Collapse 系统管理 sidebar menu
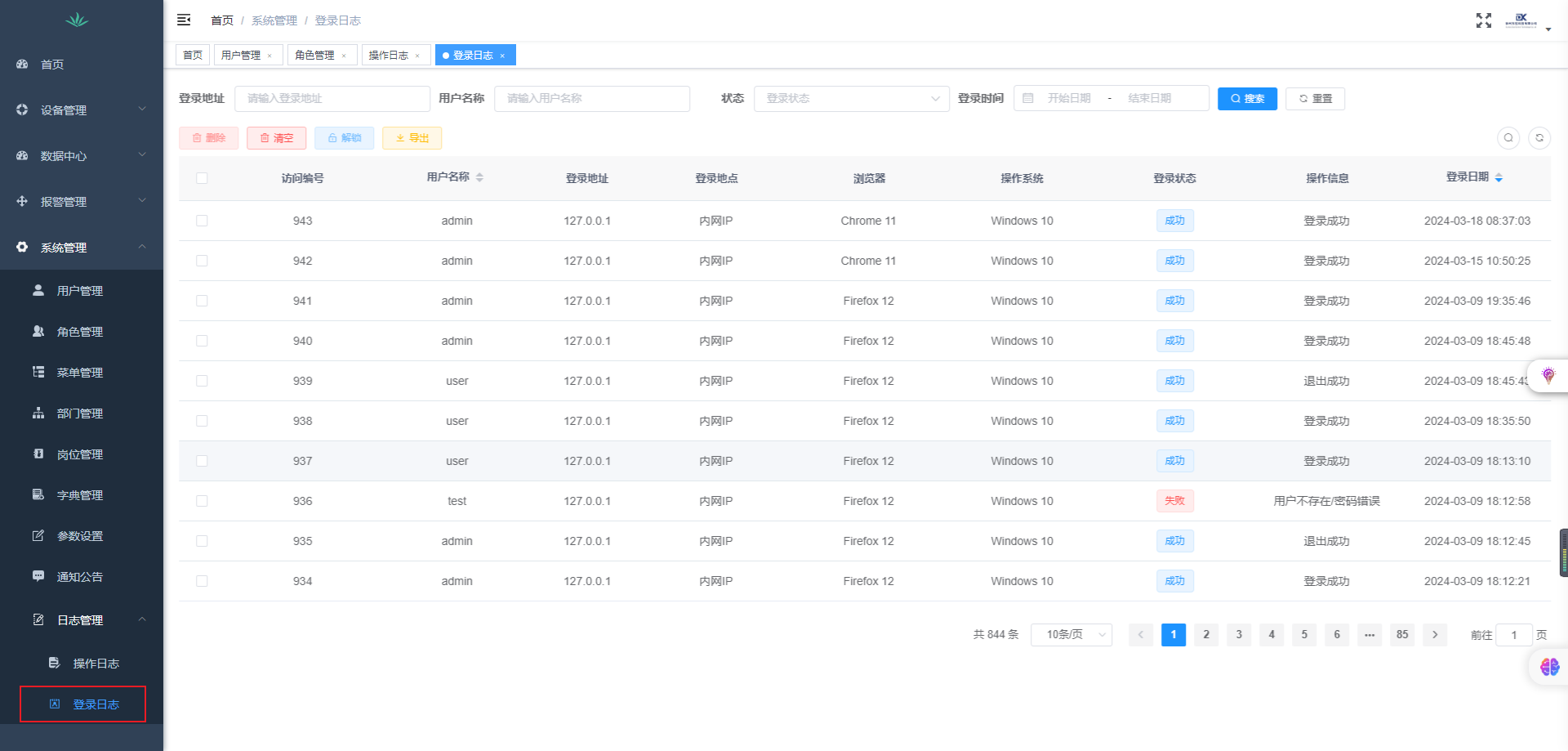Viewport: 1568px width, 751px height. point(82,247)
